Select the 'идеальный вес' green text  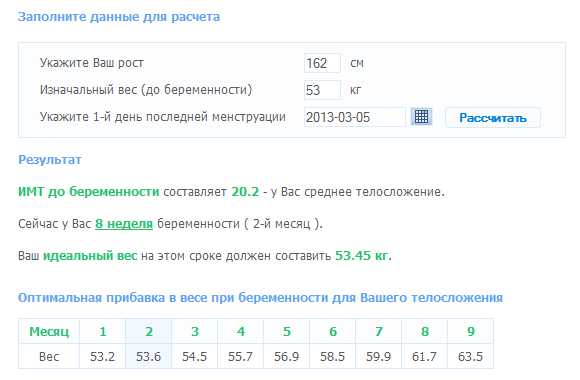tap(90, 256)
